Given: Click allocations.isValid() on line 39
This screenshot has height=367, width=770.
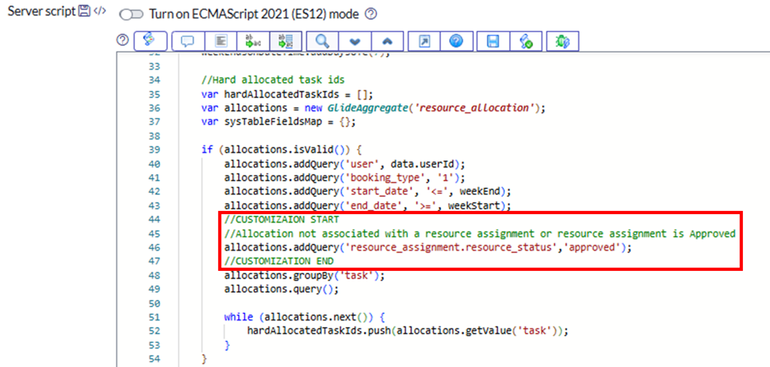Looking at the screenshot, I should tap(284, 149).
